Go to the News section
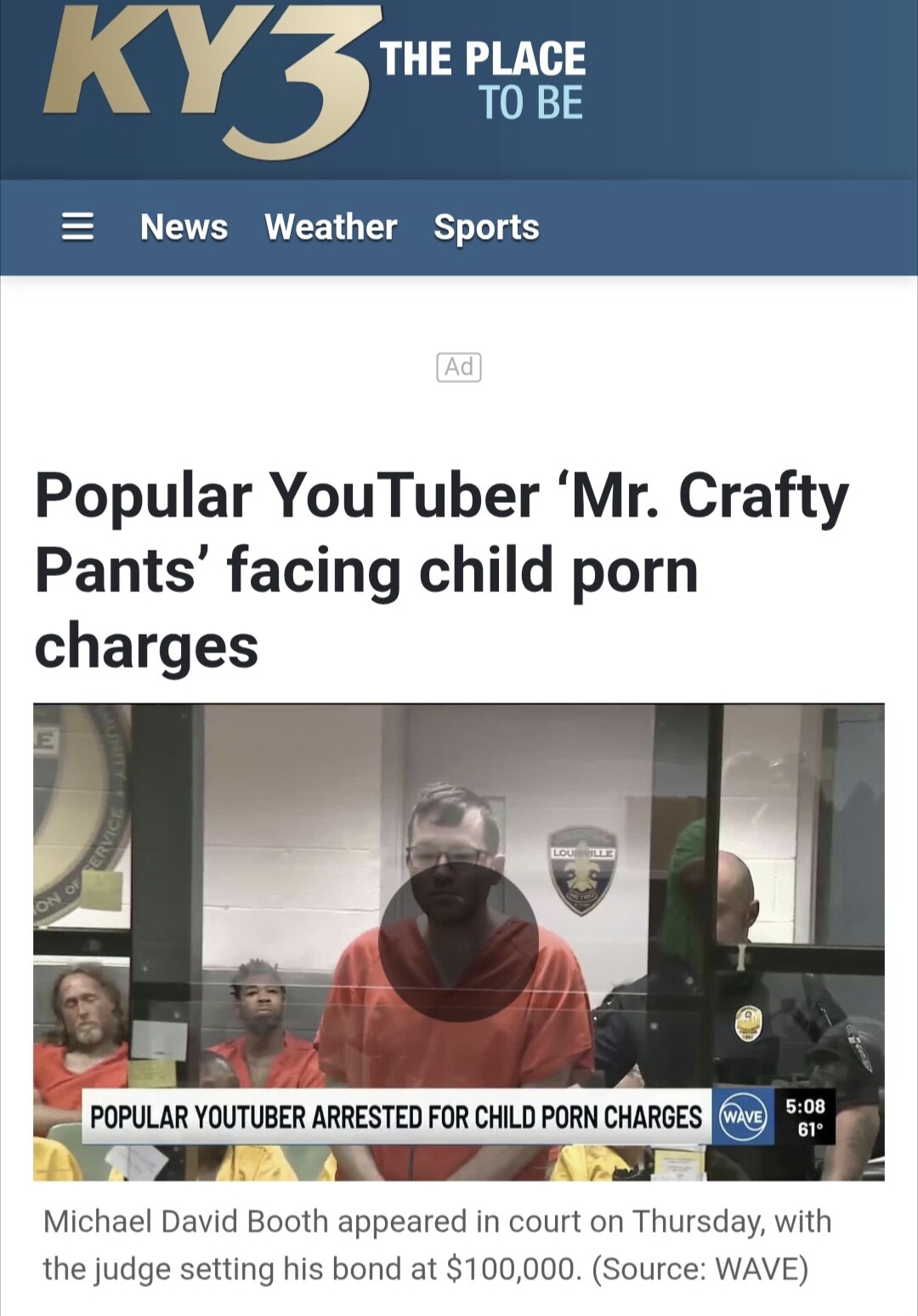 184,227
